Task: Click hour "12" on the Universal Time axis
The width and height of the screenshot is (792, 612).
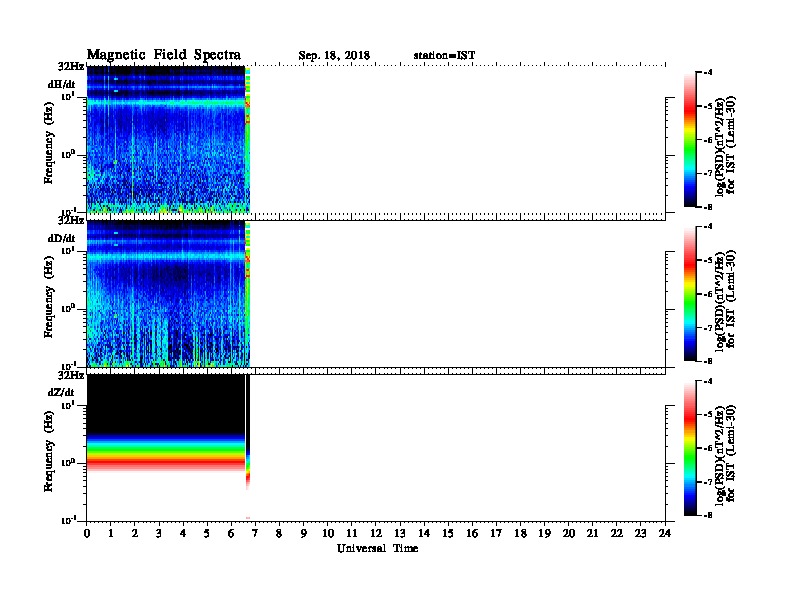Action: click(376, 533)
